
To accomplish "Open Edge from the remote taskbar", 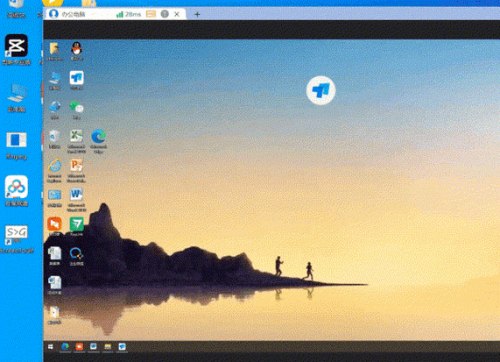I will 65,347.
